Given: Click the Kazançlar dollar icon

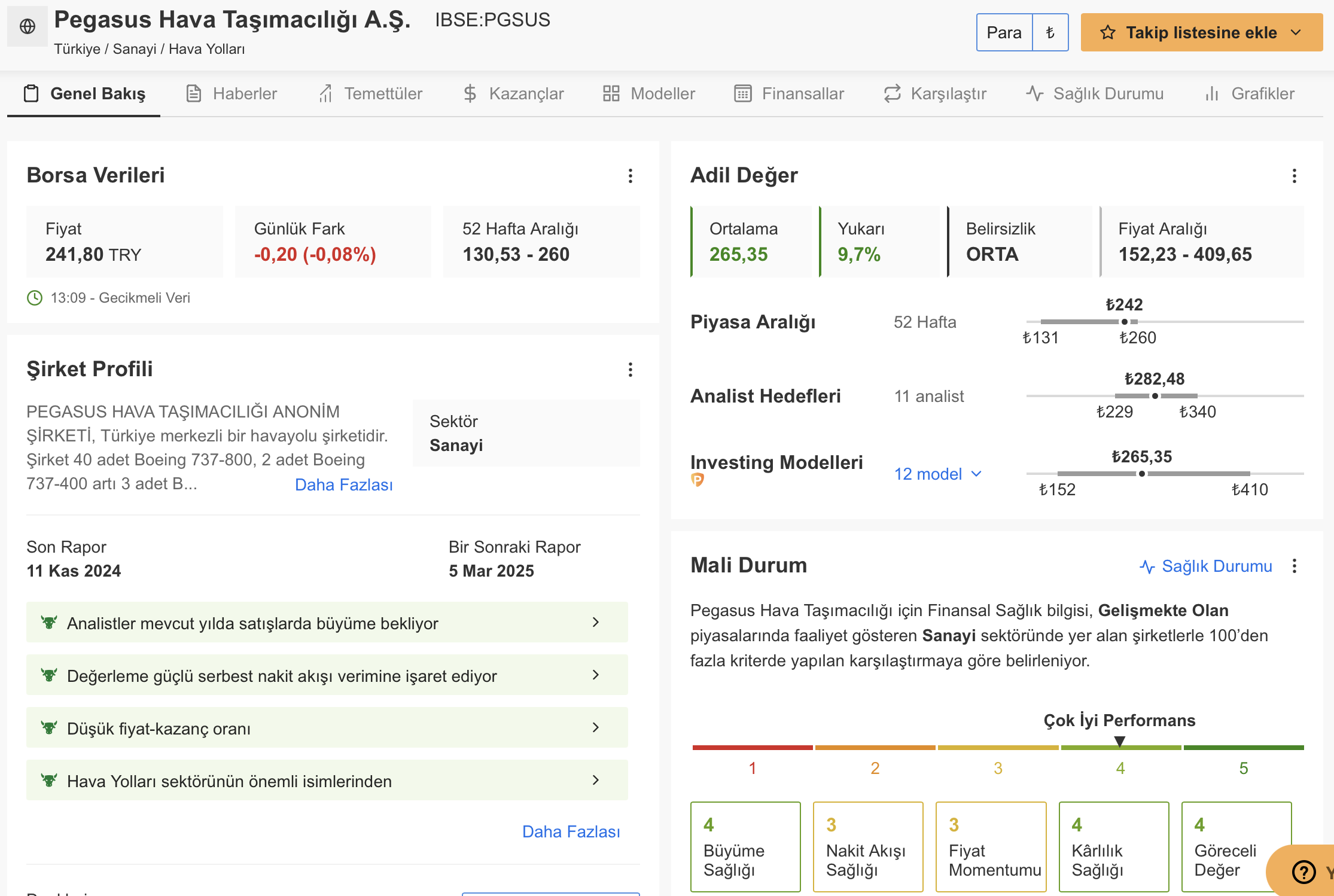Looking at the screenshot, I should click(470, 93).
